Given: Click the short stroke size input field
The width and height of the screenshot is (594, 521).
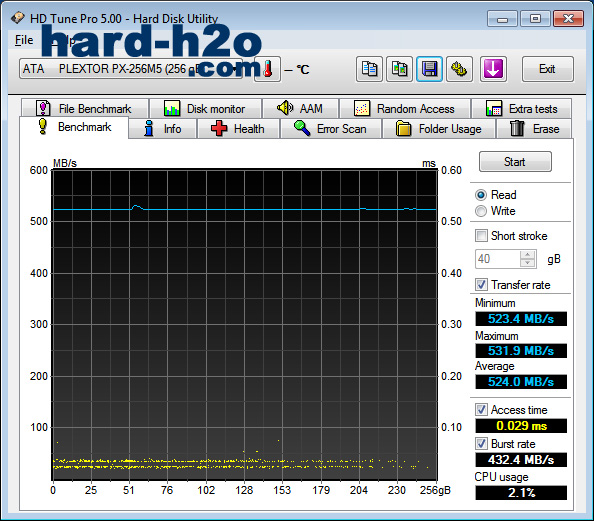Looking at the screenshot, I should [498, 259].
